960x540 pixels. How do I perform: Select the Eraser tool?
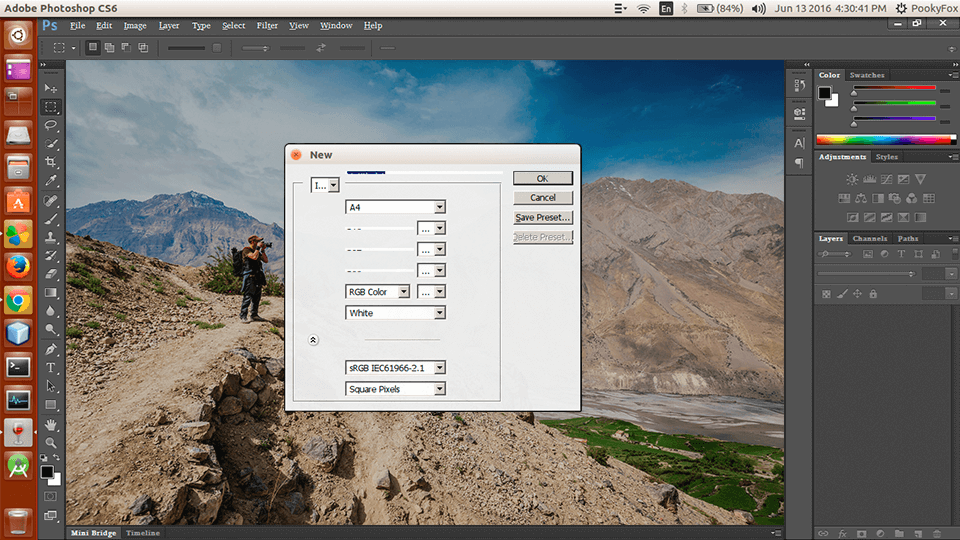(51, 274)
